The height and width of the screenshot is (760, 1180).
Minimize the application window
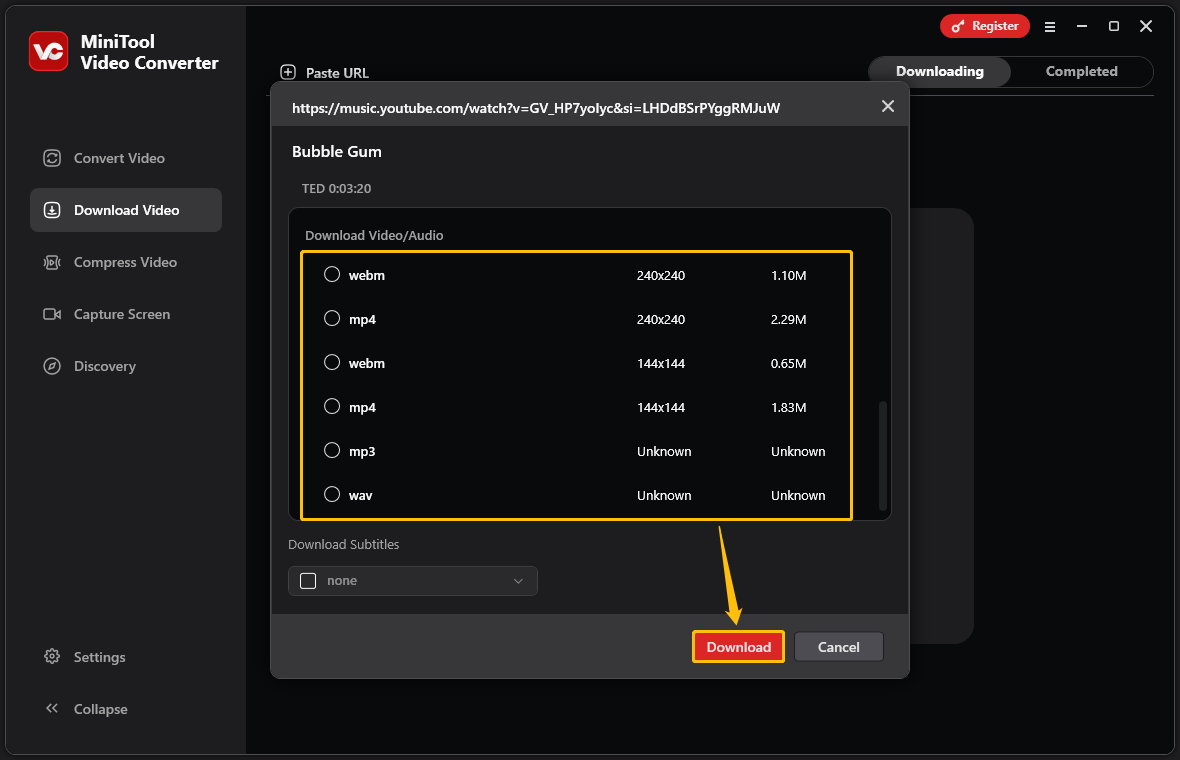[1081, 26]
